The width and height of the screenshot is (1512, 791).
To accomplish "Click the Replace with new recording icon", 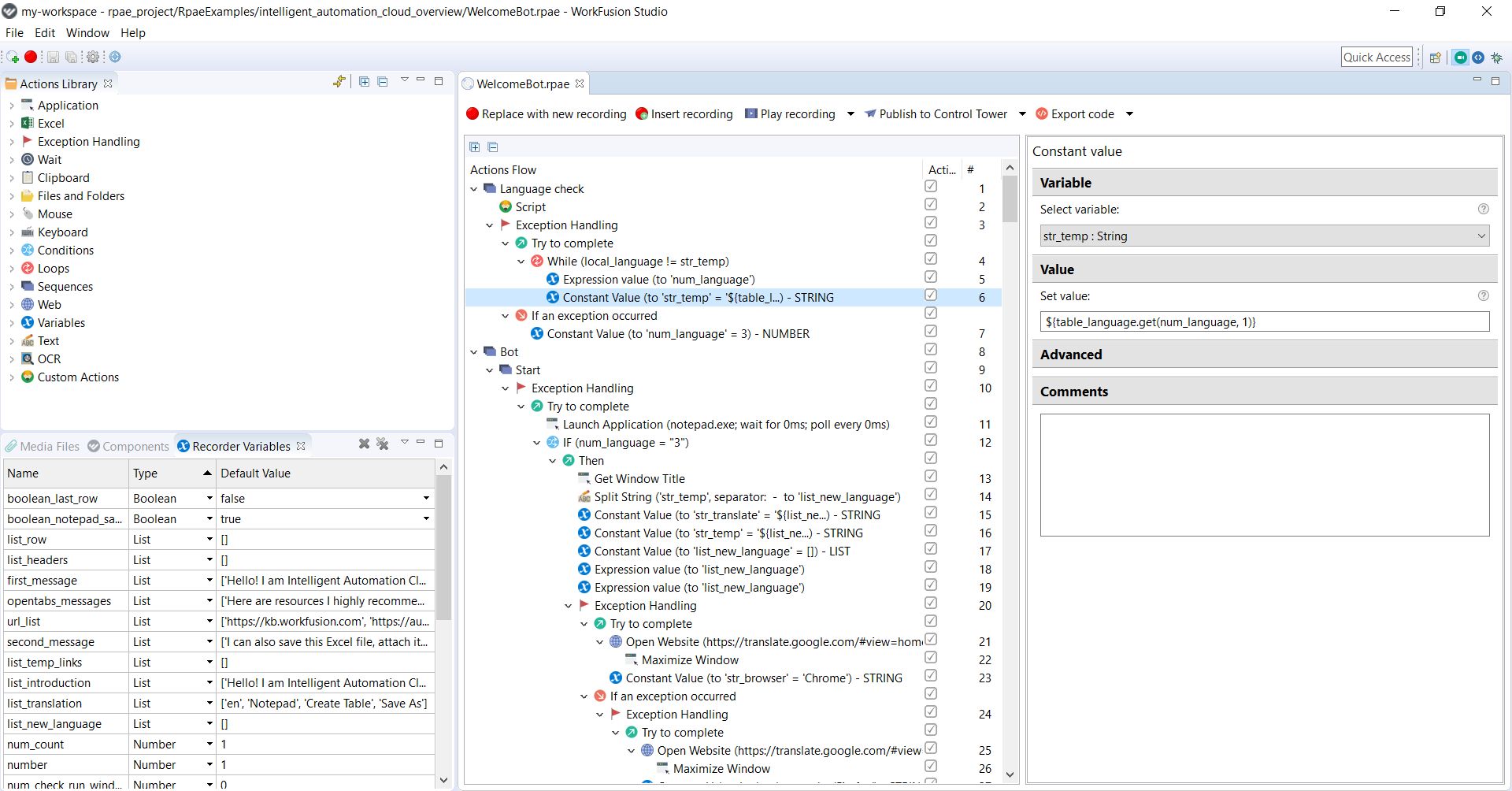I will (472, 113).
